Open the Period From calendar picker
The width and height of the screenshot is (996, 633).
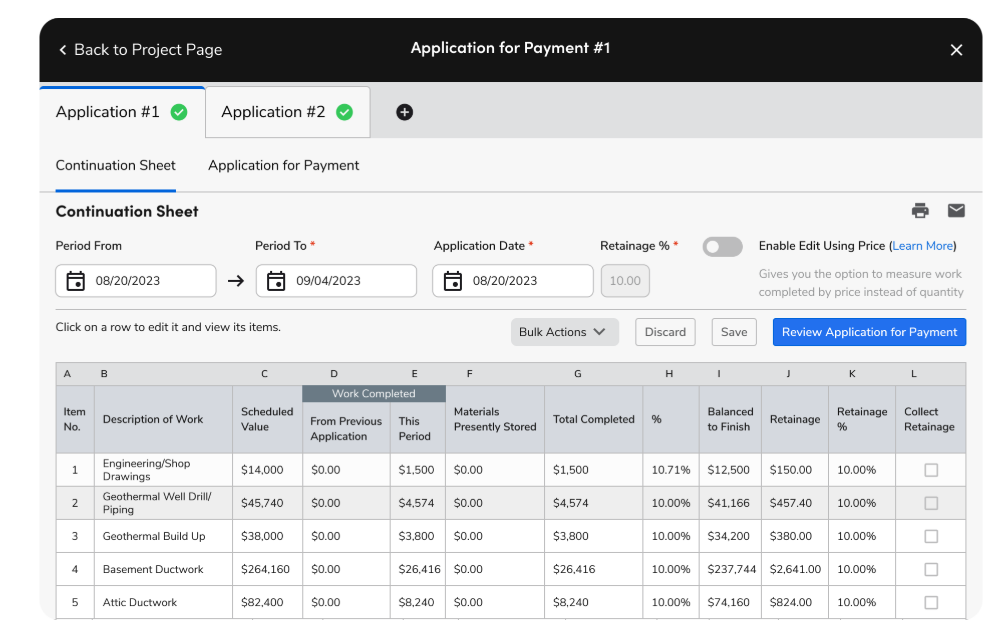point(75,281)
